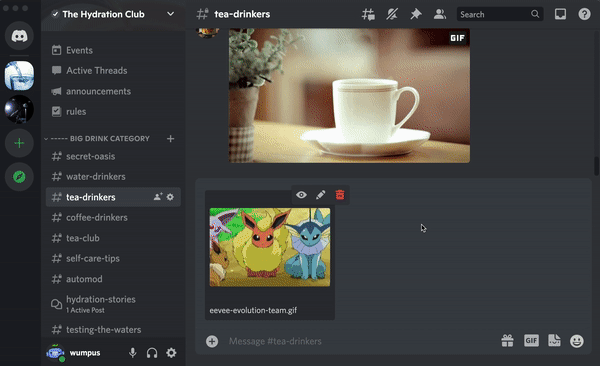Create invite for tea-drinkers

click(158, 197)
